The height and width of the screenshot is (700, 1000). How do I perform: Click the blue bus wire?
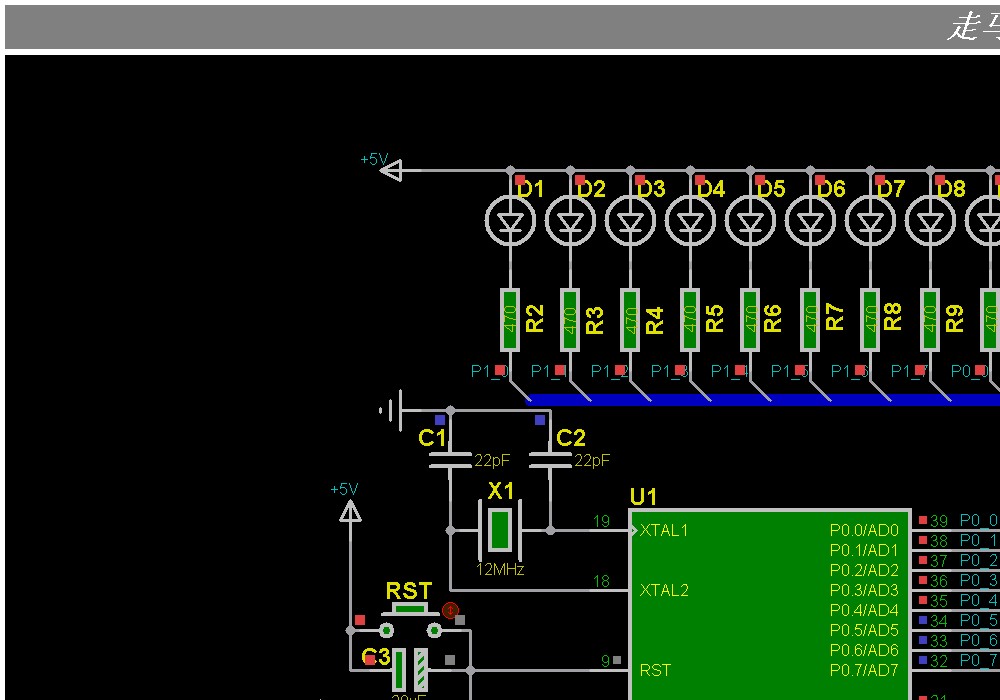(x=762, y=400)
